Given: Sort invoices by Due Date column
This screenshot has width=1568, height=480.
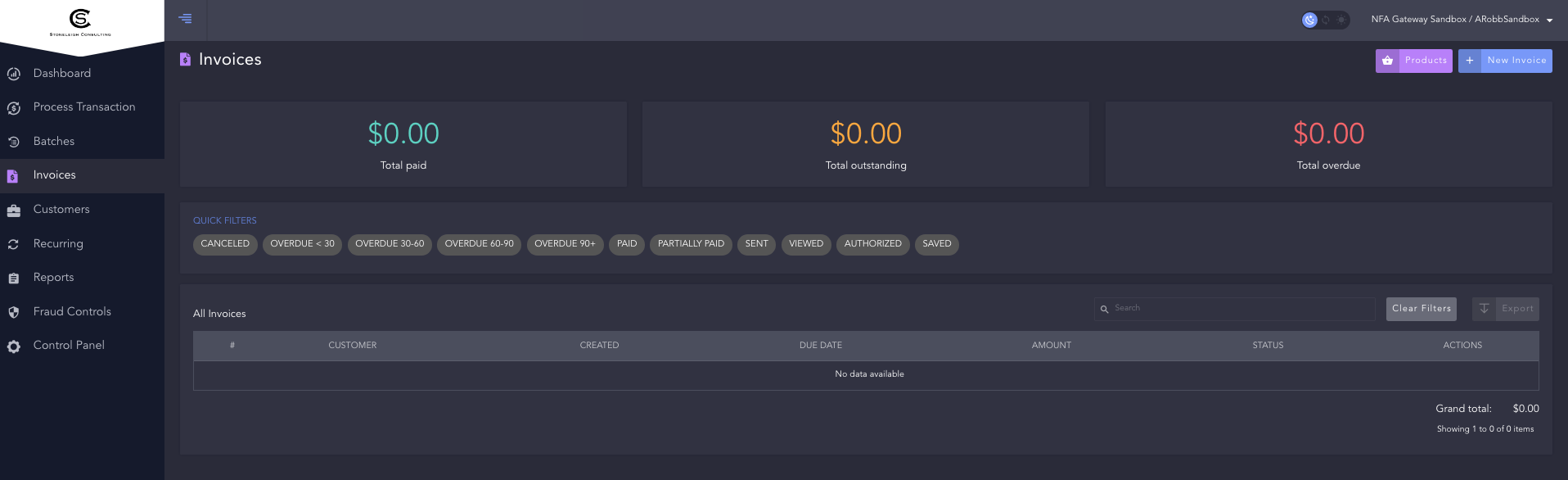Looking at the screenshot, I should [x=821, y=346].
